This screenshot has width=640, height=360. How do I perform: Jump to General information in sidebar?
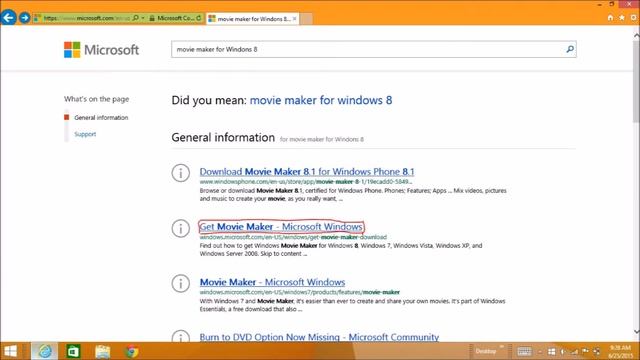pyautogui.click(x=101, y=118)
